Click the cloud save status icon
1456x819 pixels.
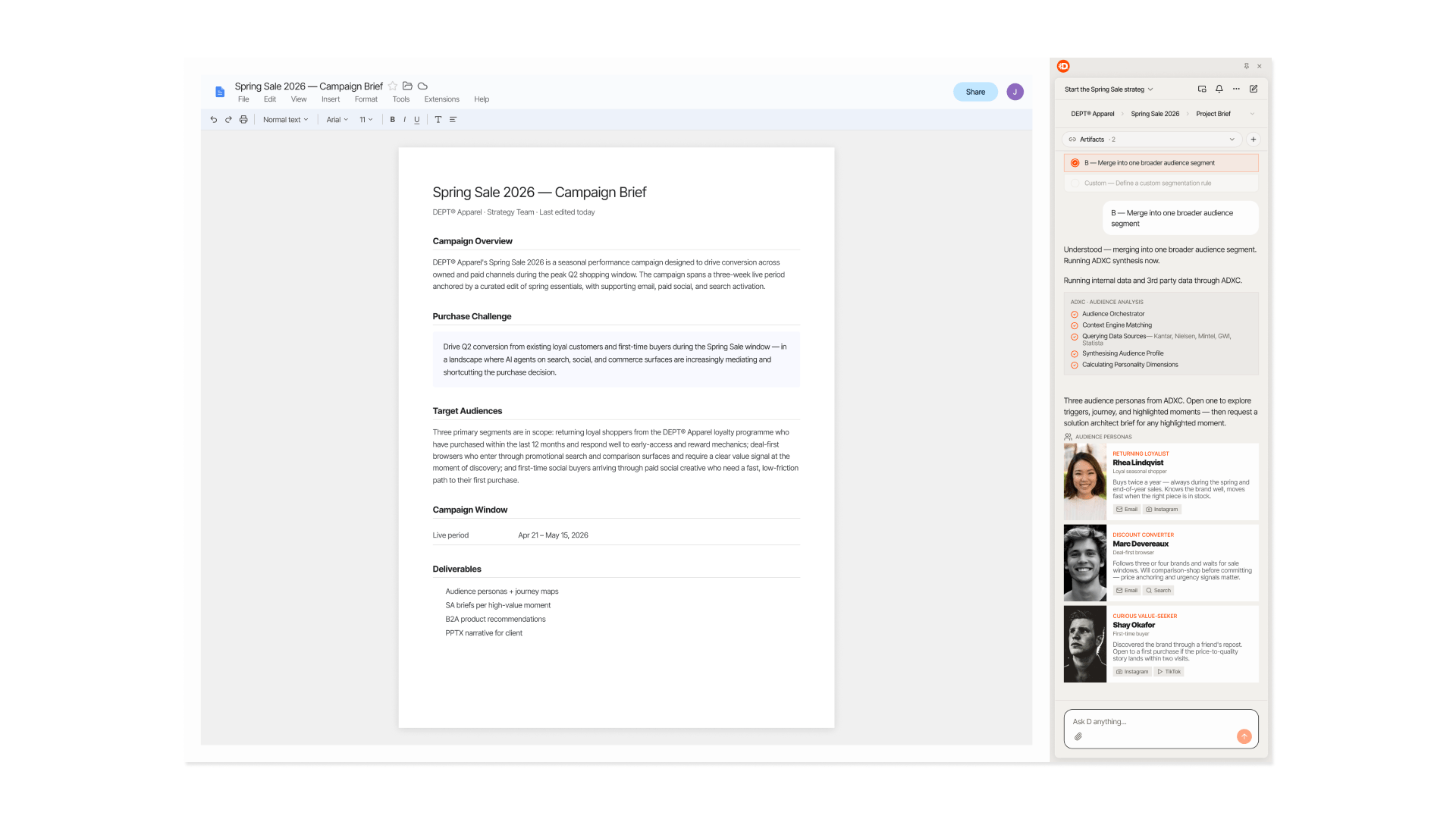coord(422,86)
